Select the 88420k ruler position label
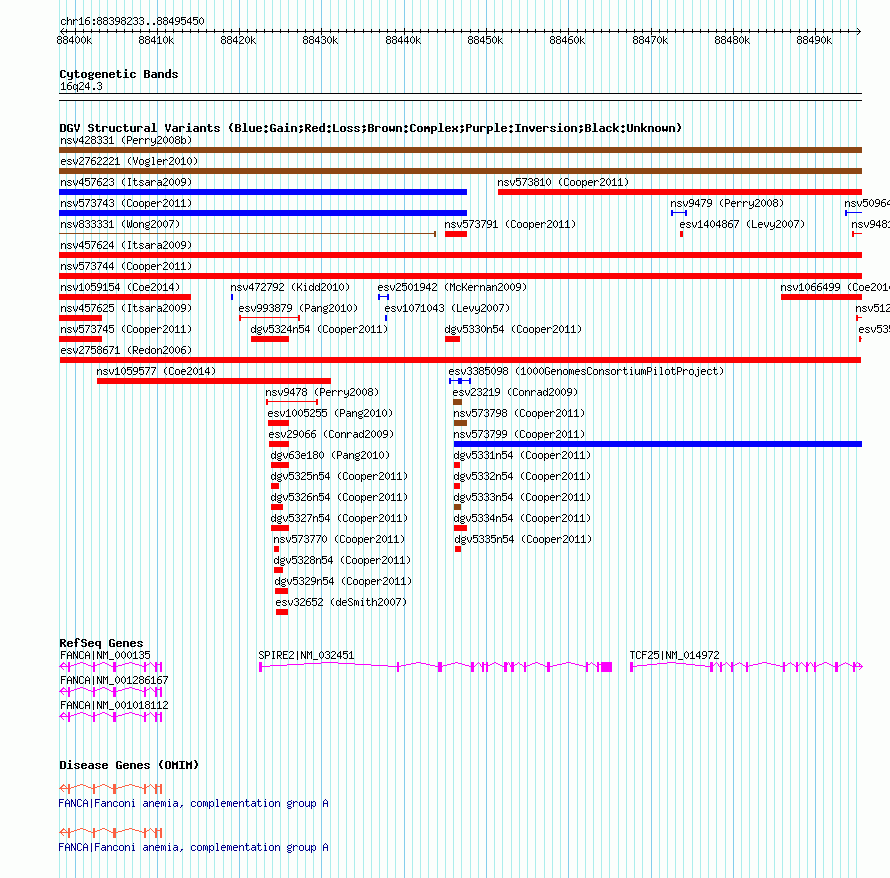 click(238, 40)
